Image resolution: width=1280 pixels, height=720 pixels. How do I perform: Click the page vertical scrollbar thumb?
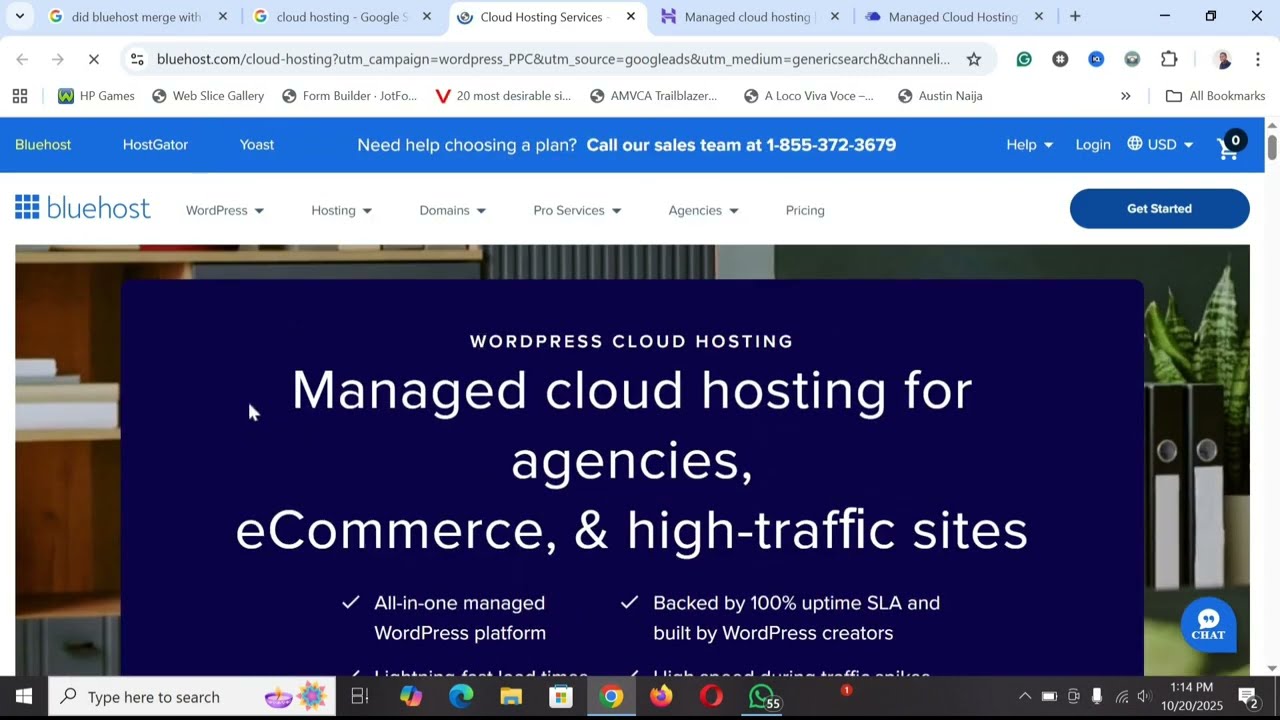pos(1272,146)
